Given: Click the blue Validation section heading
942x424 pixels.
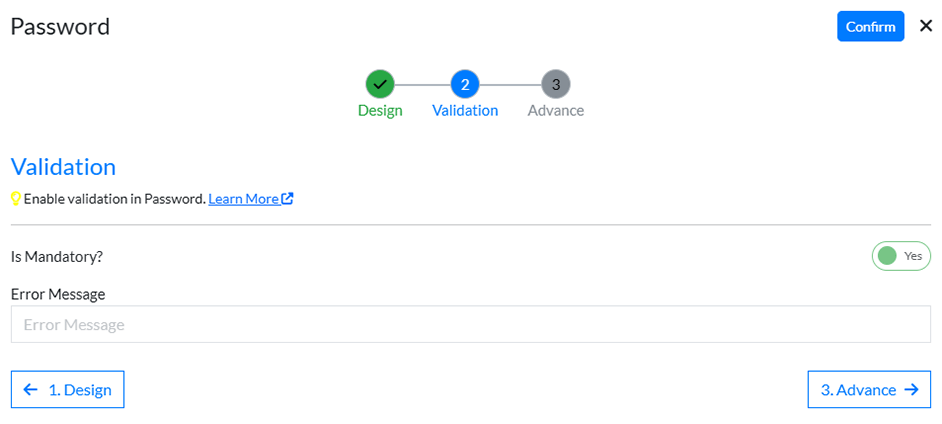Looking at the screenshot, I should click(x=64, y=166).
